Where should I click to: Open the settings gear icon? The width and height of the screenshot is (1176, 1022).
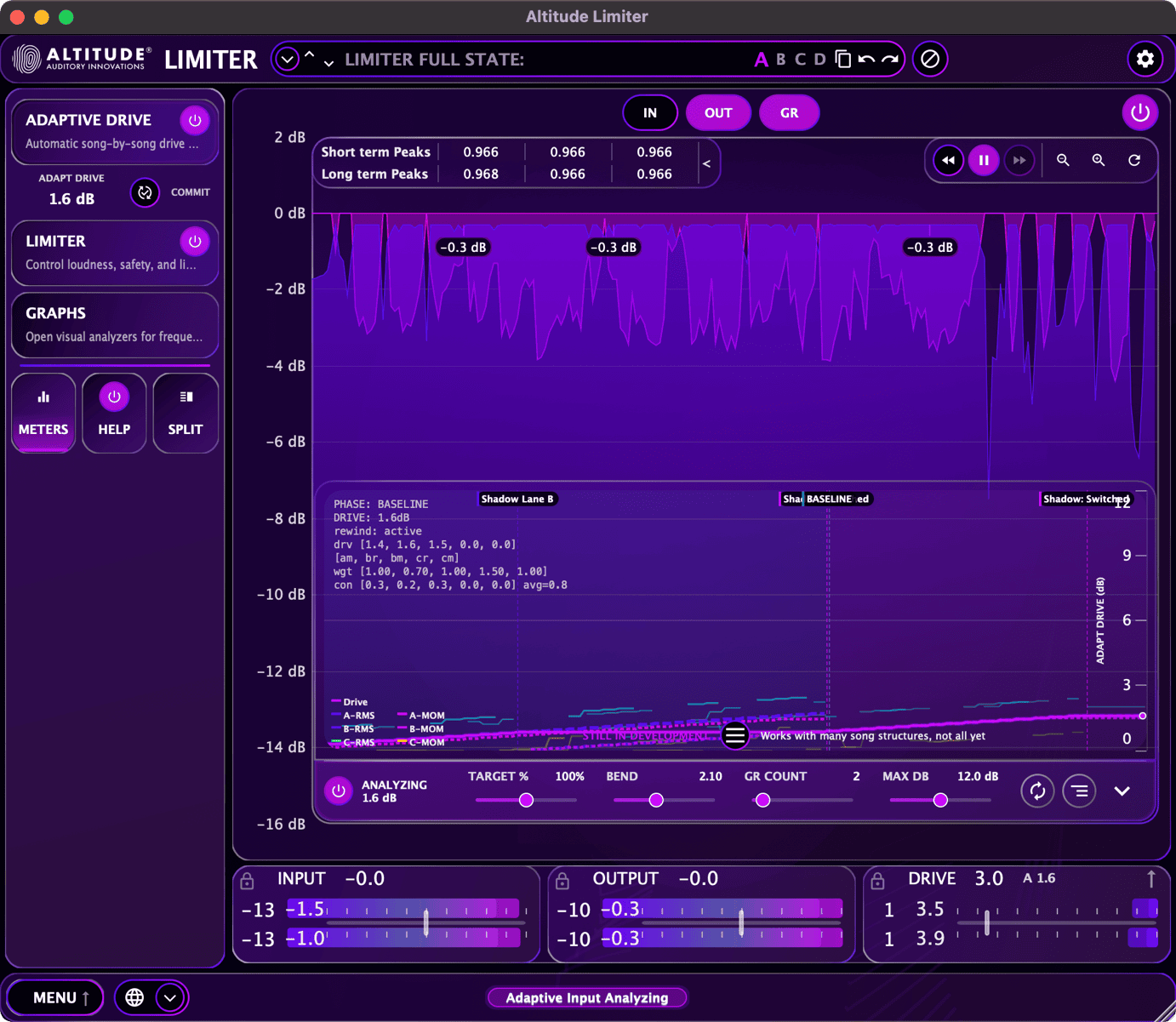pyautogui.click(x=1145, y=59)
